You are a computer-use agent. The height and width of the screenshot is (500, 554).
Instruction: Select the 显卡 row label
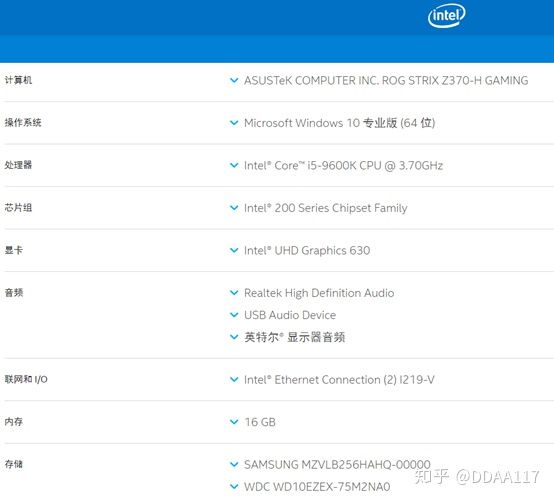coord(14,250)
